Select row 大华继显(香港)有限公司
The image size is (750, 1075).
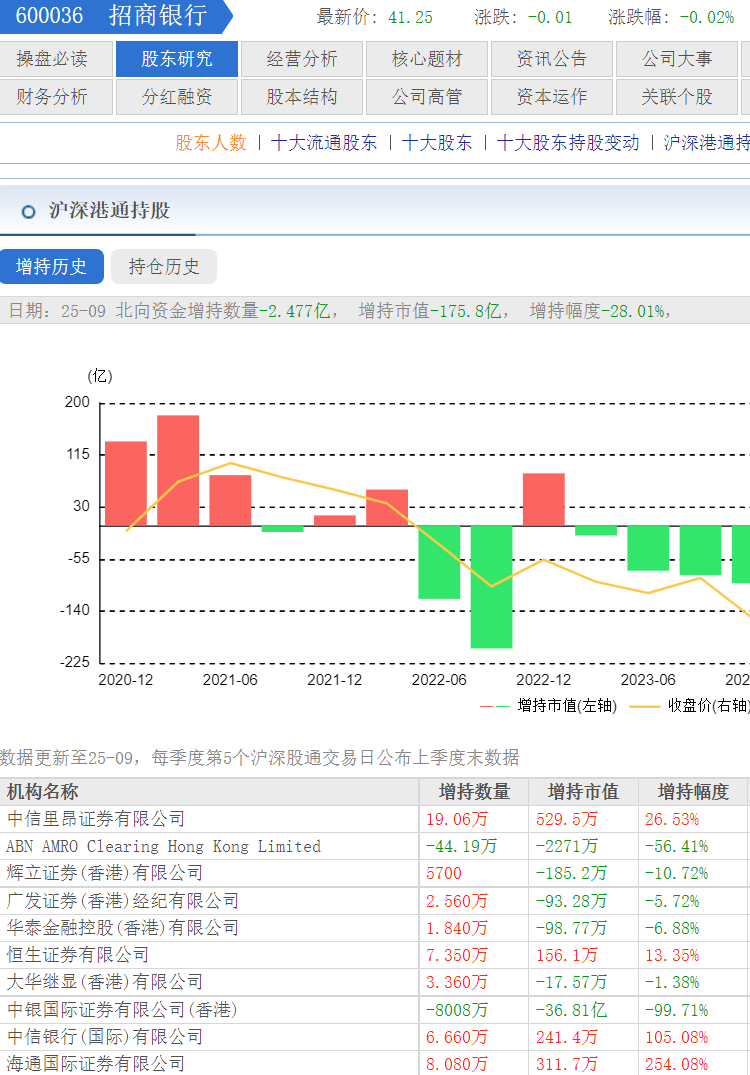coord(374,982)
